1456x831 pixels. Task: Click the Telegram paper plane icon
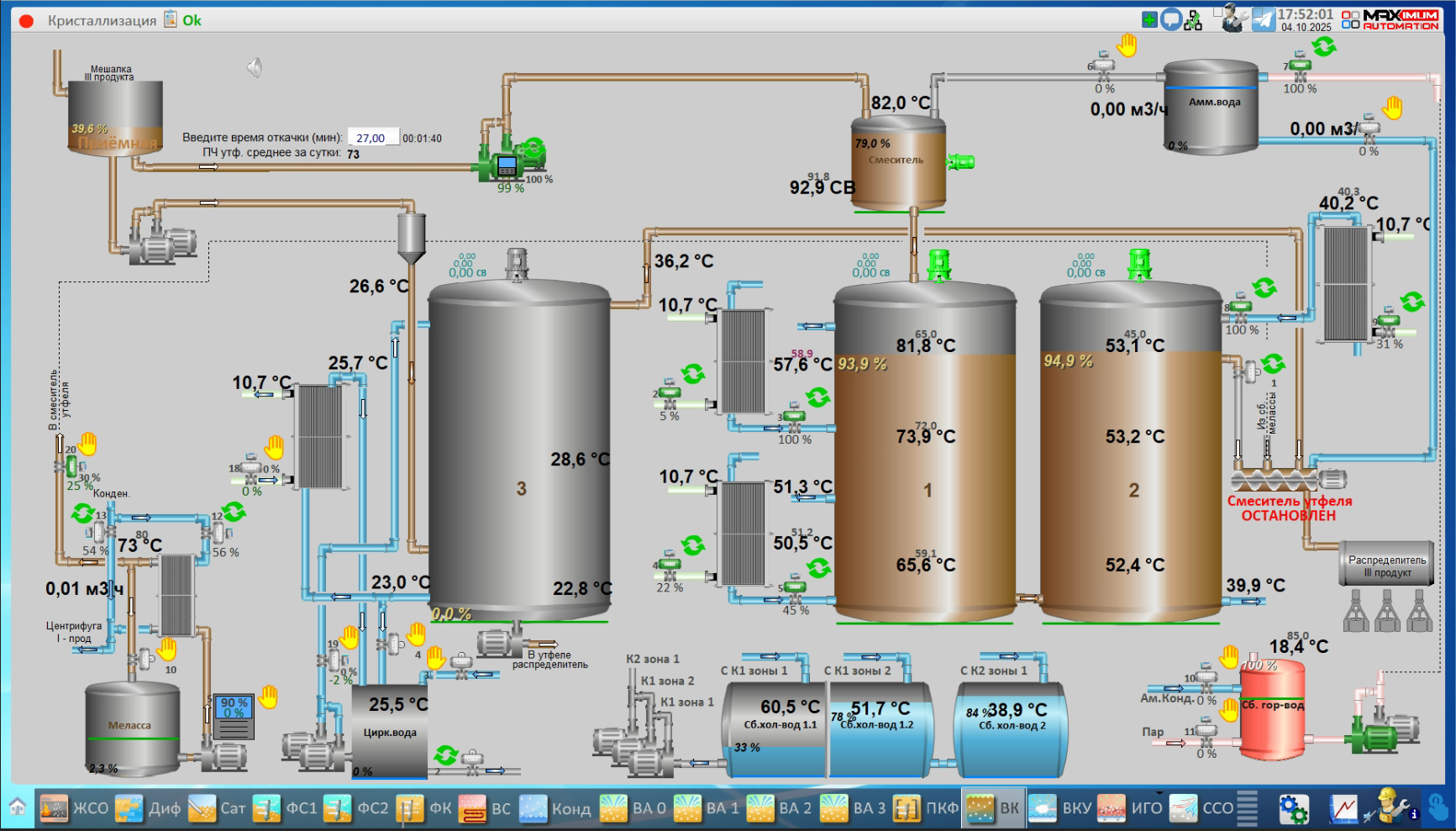click(1264, 19)
